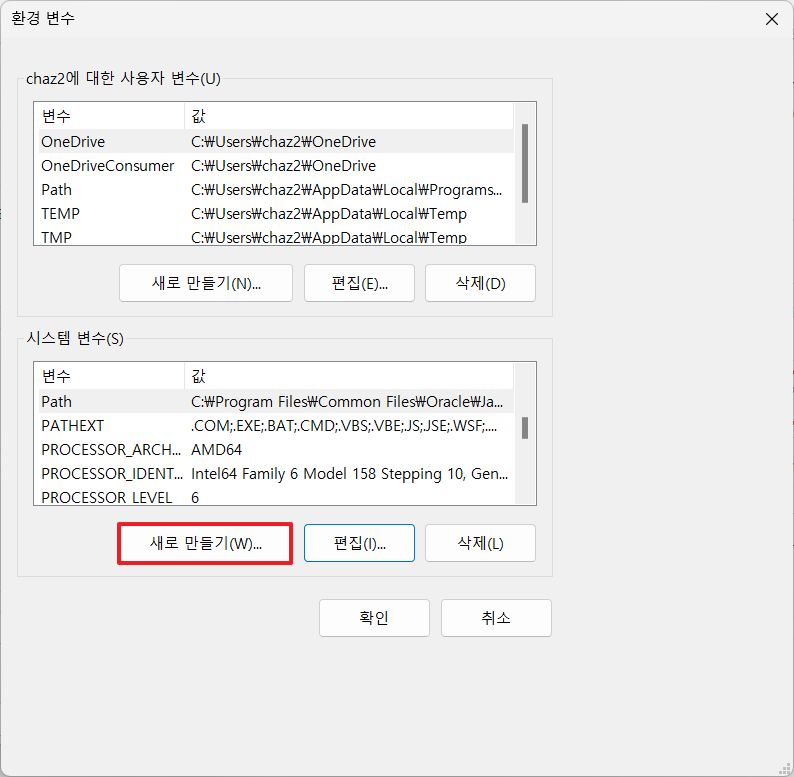Click the AppData\Local\Programs... path value
The height and width of the screenshot is (777, 794).
pos(346,189)
